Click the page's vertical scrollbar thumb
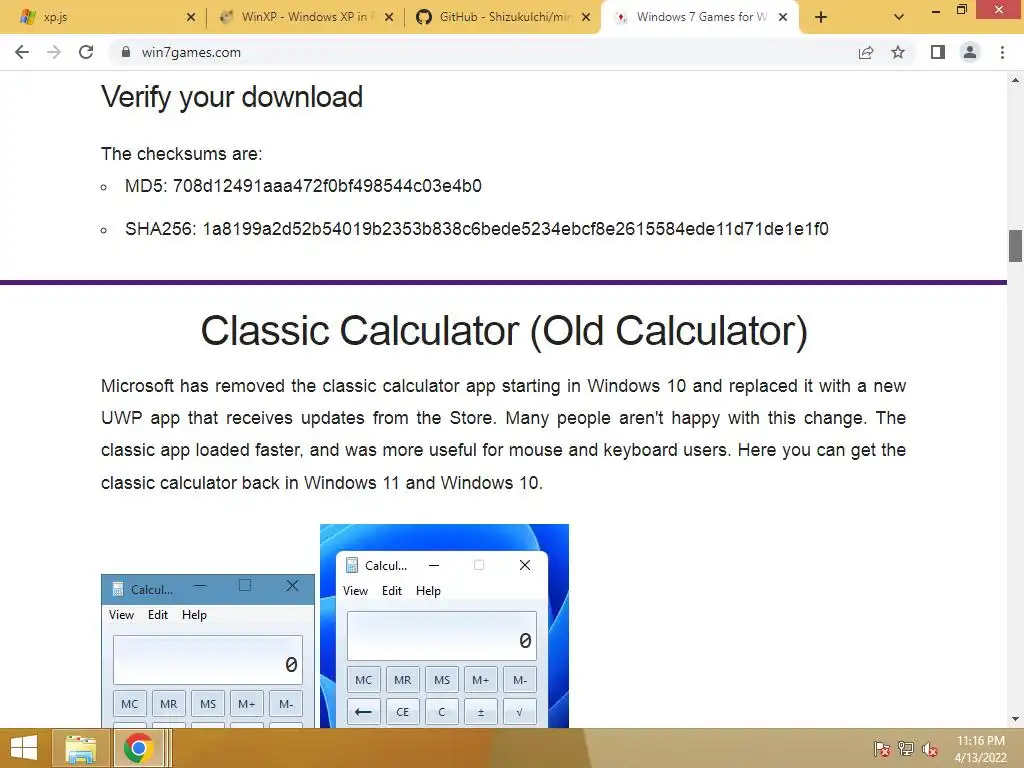Image resolution: width=1024 pixels, height=768 pixels. click(x=1015, y=246)
